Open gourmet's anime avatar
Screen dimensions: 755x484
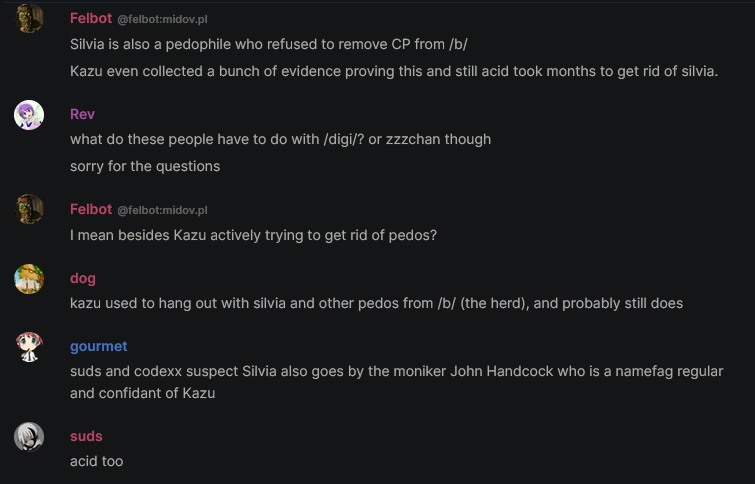pos(29,347)
